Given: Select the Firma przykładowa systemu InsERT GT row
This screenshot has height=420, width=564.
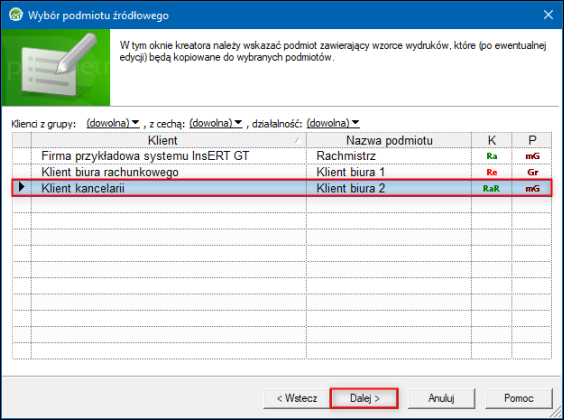Looking at the screenshot, I should point(282,156).
